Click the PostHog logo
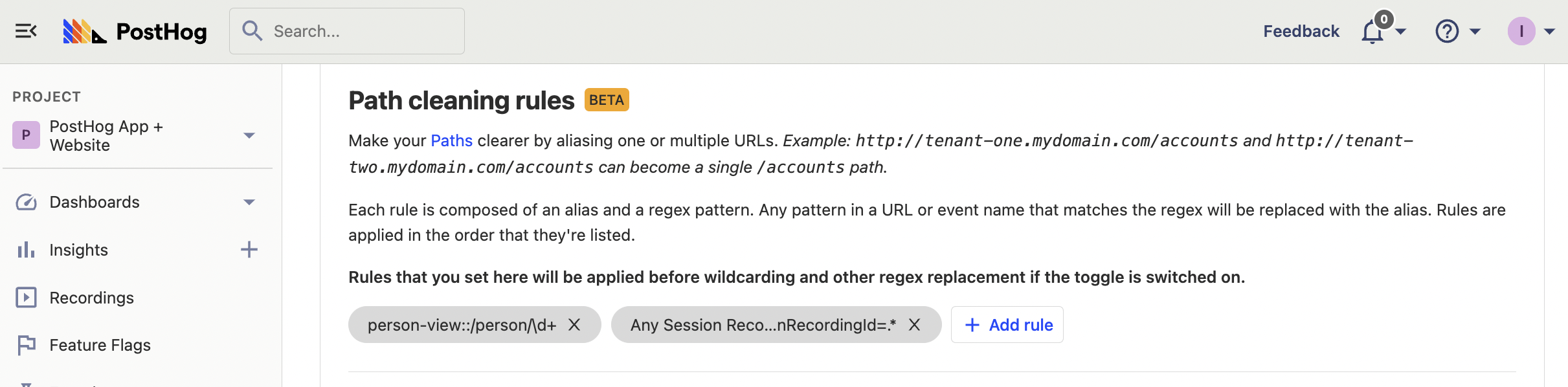 pyautogui.click(x=135, y=31)
